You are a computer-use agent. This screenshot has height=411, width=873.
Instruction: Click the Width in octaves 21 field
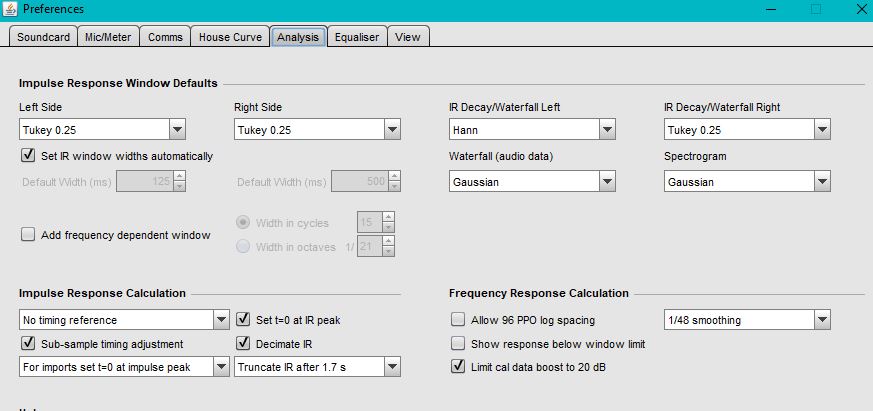tap(369, 246)
